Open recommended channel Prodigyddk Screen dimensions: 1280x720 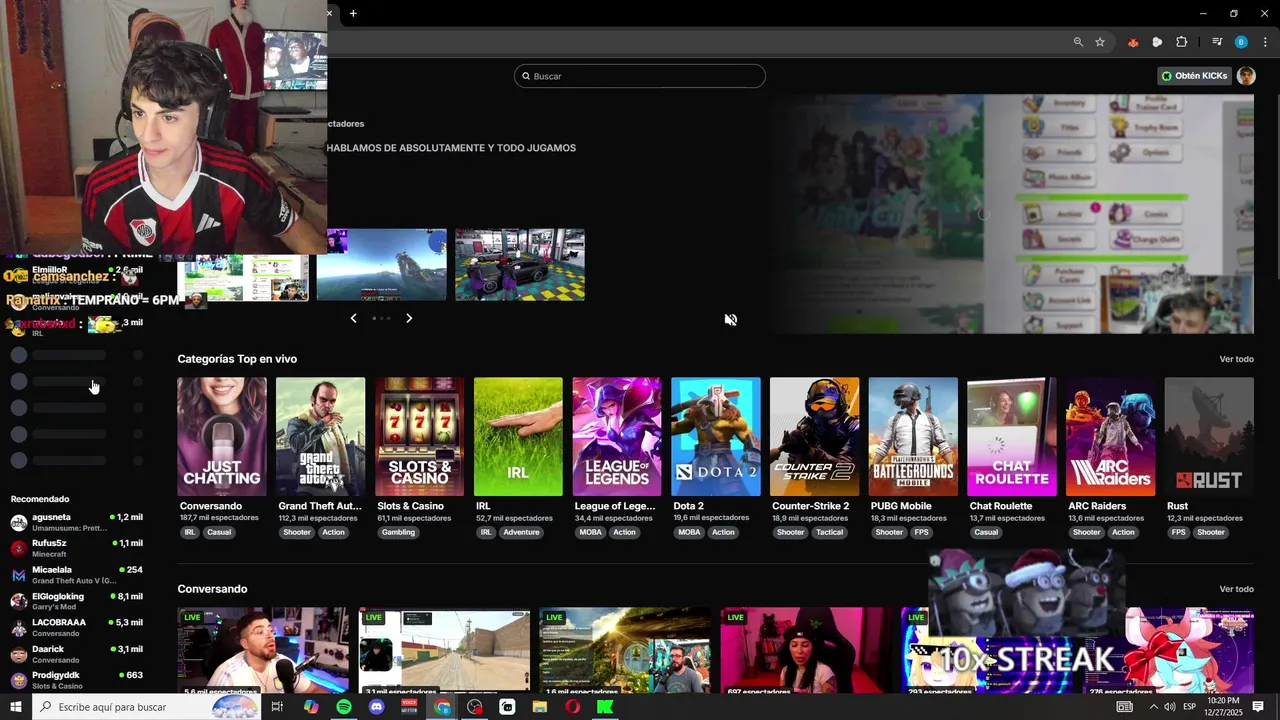(x=78, y=680)
